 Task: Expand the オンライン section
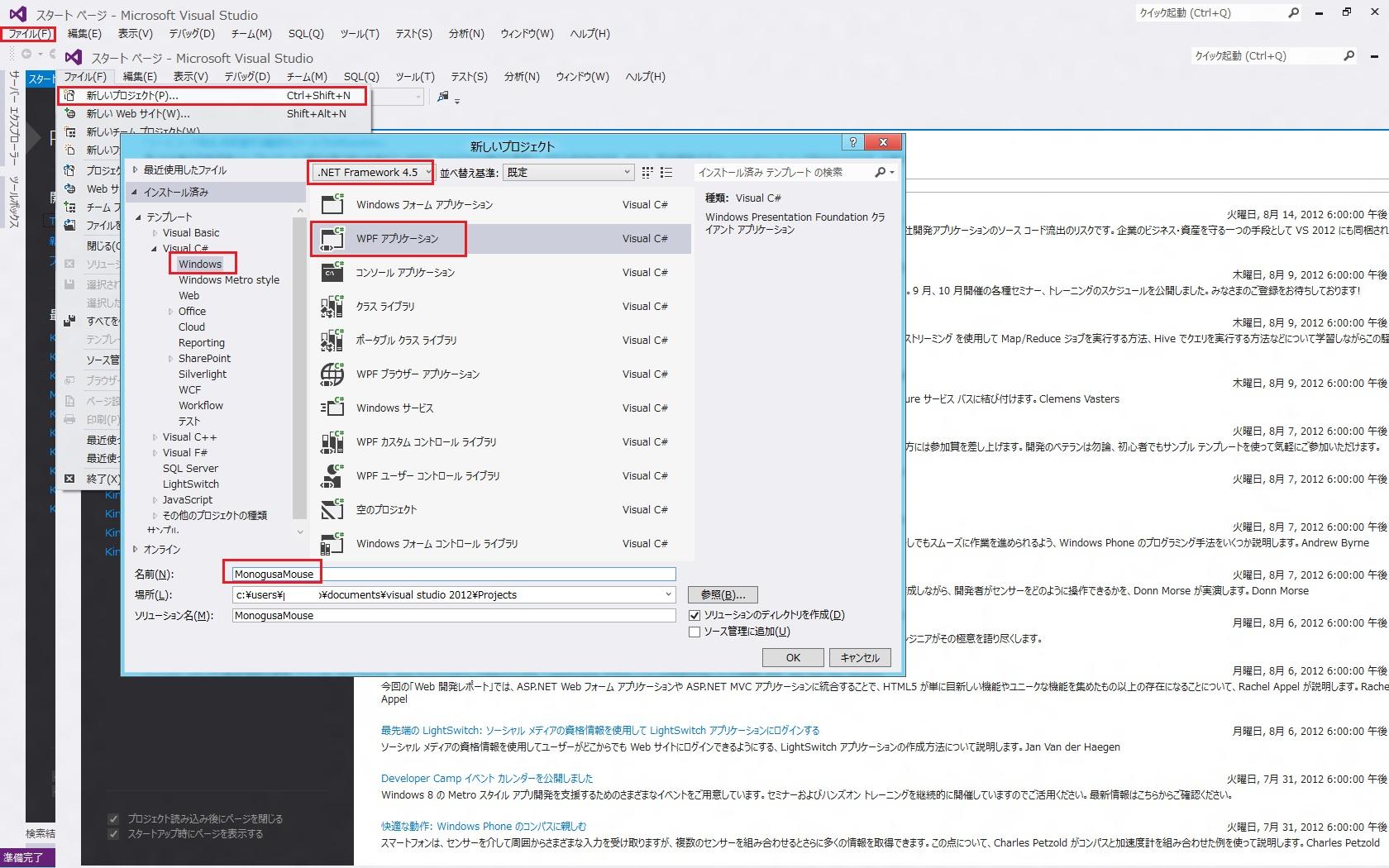[x=136, y=549]
